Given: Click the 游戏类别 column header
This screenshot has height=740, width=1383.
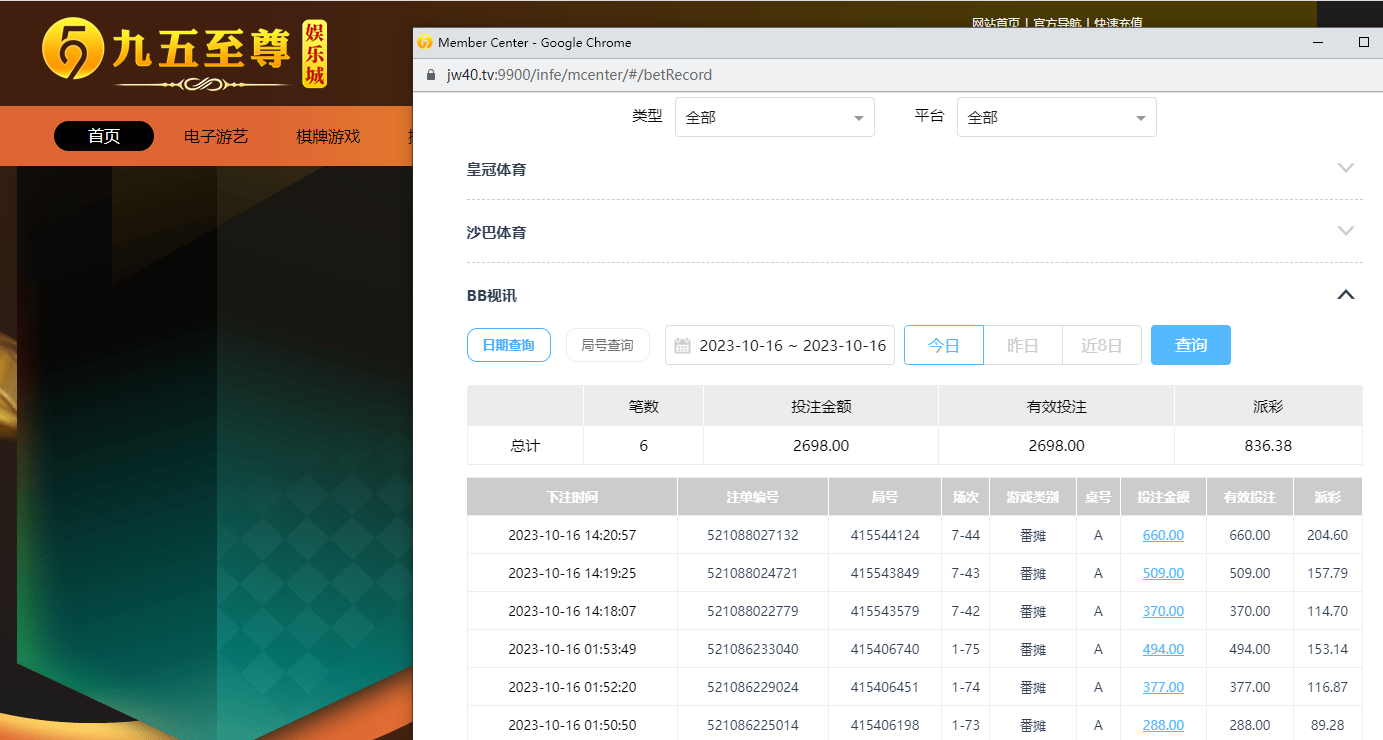Looking at the screenshot, I should (1033, 497).
